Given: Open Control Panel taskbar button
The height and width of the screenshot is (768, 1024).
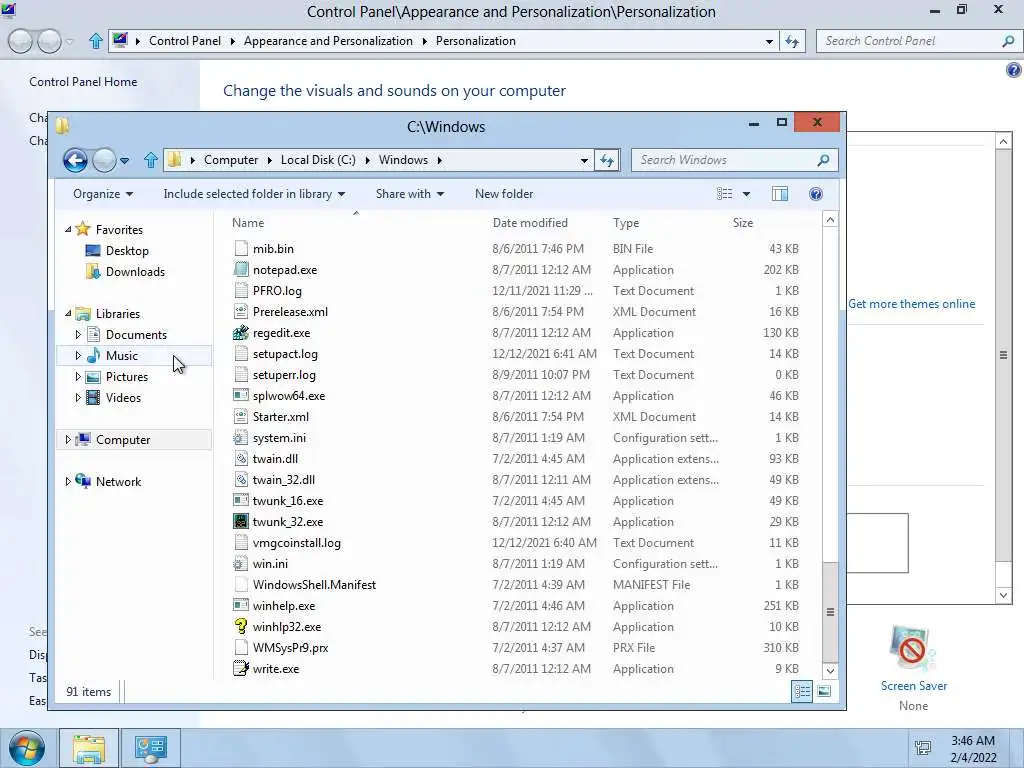Looking at the screenshot, I should 151,748.
